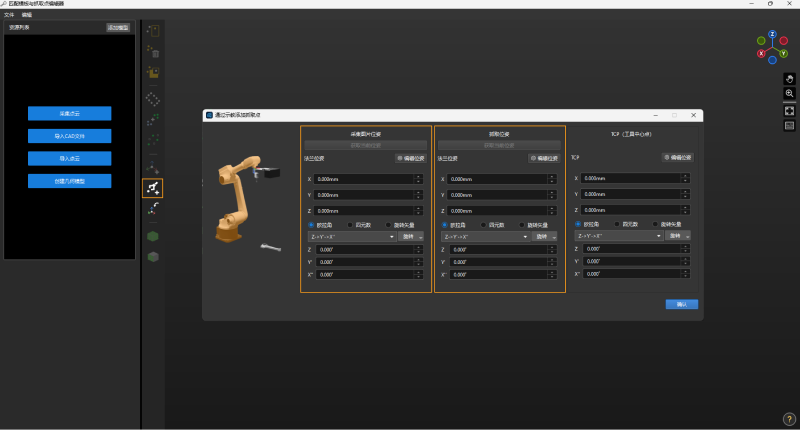Select the dotted rectangle point-selection tool
This screenshot has width=800, height=430.
point(153,31)
